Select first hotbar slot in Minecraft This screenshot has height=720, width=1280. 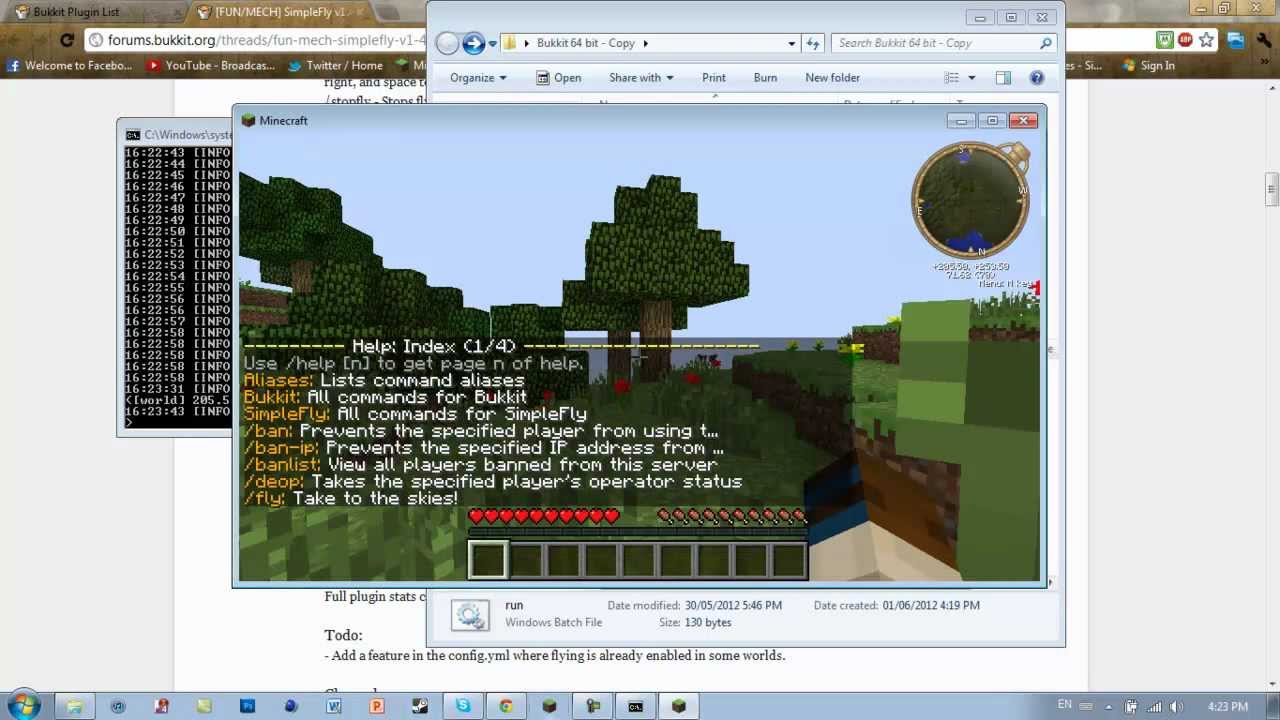tap(488, 560)
